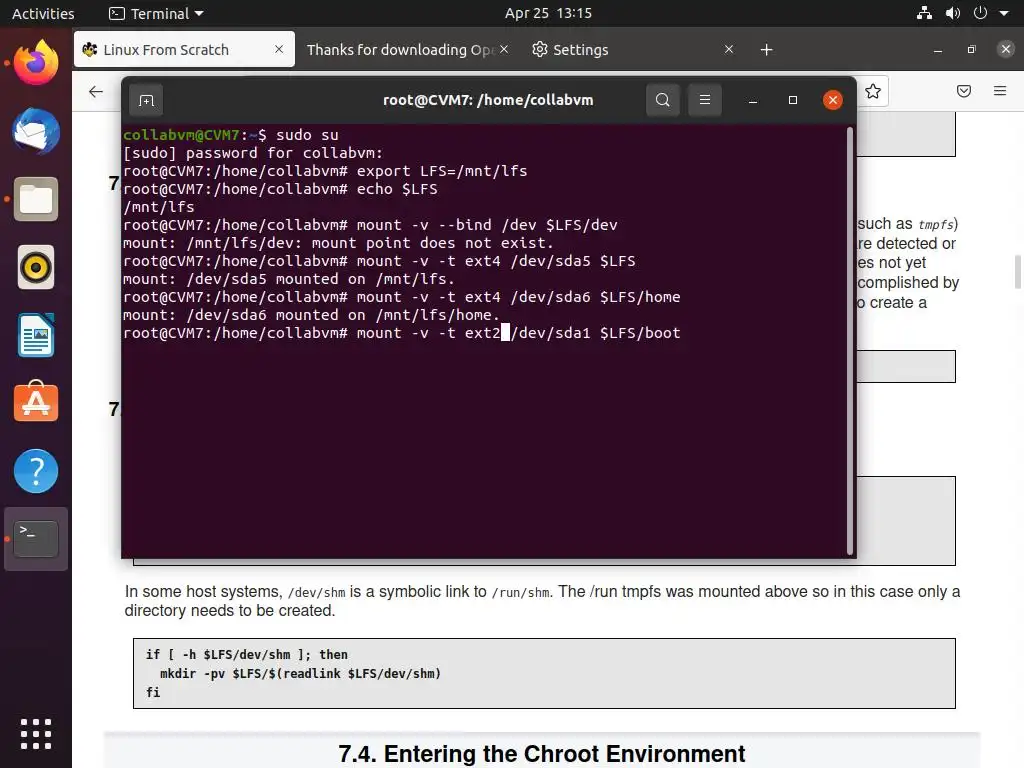Launch LibreOffice Writer from the dock
The height and width of the screenshot is (768, 1024).
(x=36, y=335)
